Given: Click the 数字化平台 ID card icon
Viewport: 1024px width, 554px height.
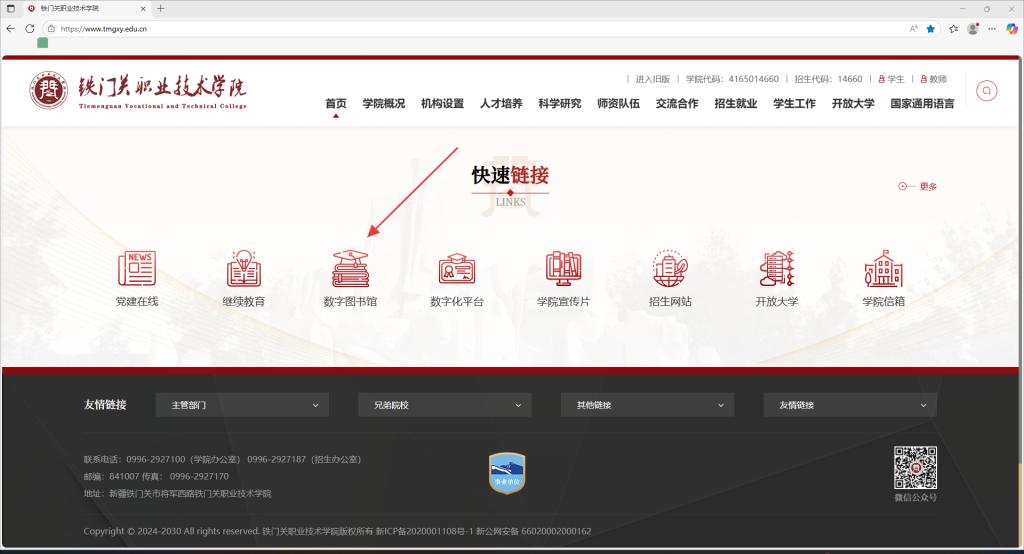Looking at the screenshot, I should (457, 269).
